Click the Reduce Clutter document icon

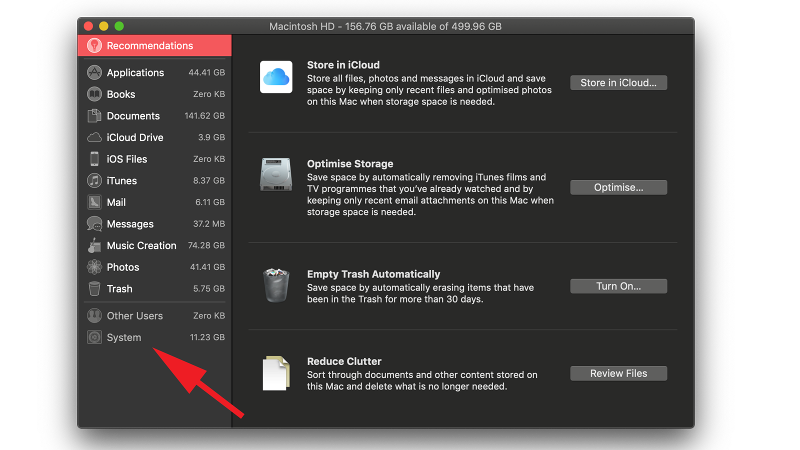[275, 373]
